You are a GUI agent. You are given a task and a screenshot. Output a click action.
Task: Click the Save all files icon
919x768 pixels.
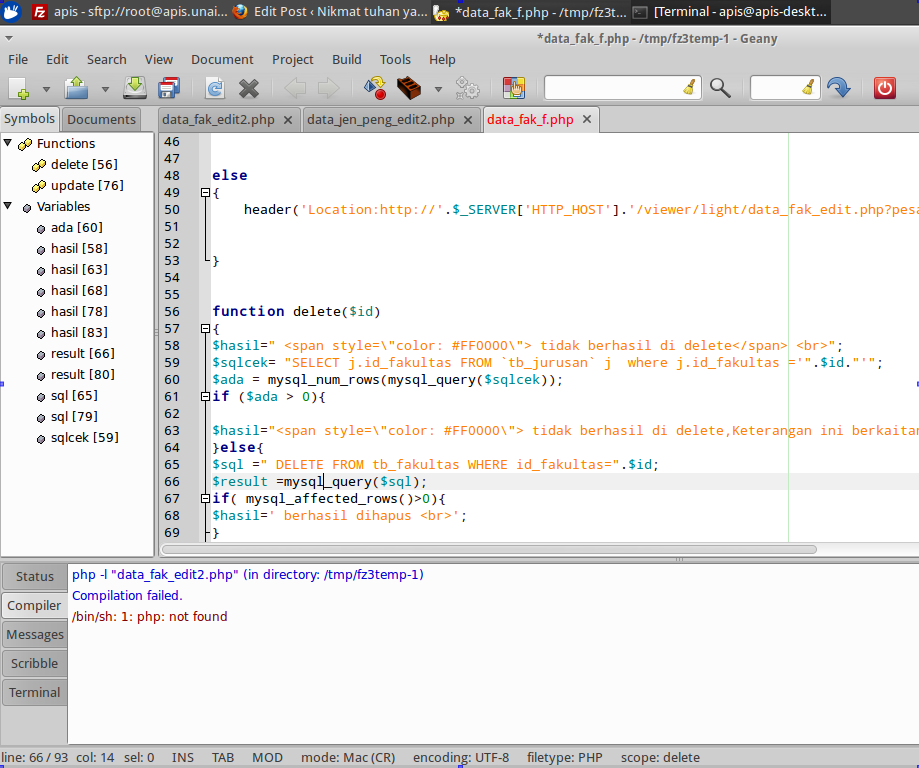point(168,89)
